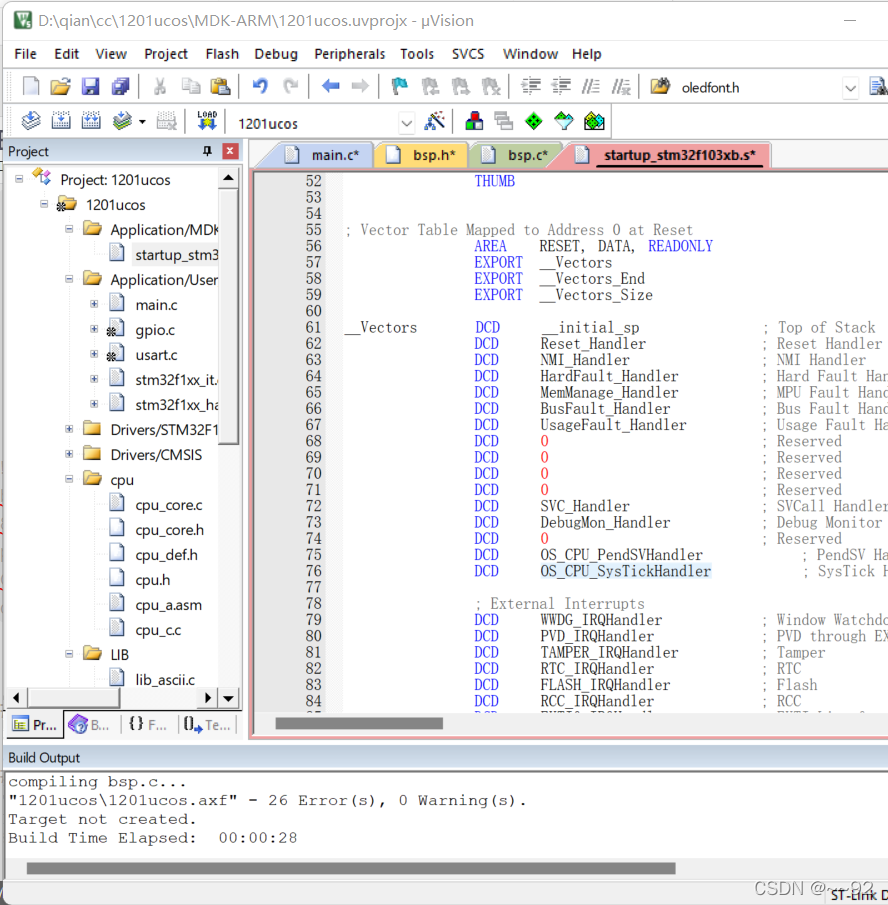
Task: Open the Debug menu
Action: click(x=276, y=54)
